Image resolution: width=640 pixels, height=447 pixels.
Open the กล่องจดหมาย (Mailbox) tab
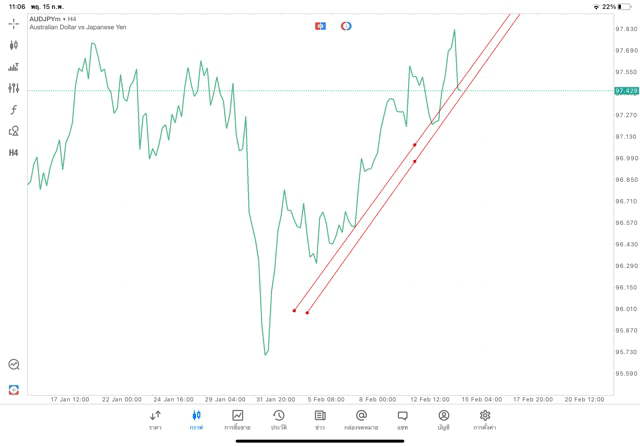tap(361, 419)
